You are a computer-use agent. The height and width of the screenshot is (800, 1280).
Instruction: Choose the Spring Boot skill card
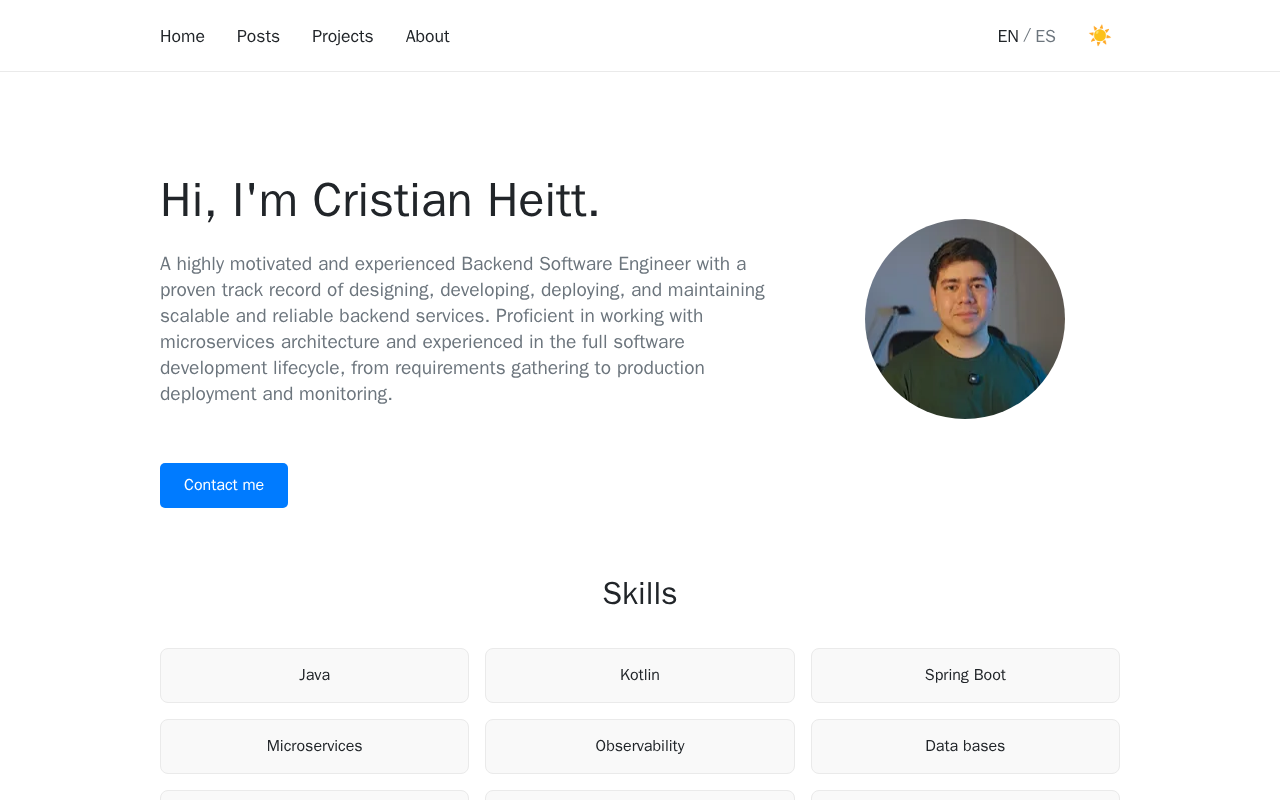pos(965,675)
